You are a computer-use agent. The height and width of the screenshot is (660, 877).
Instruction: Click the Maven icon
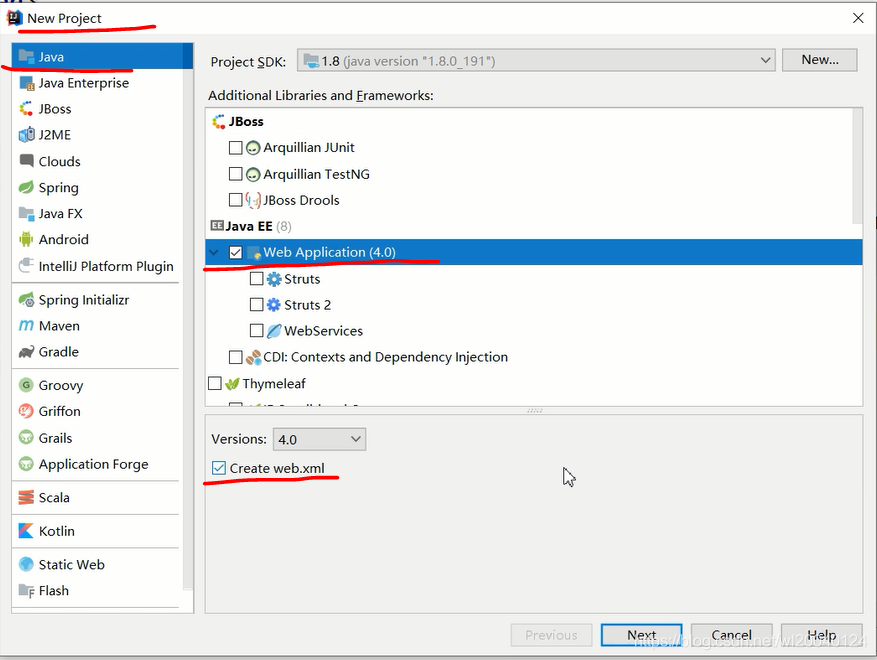click(26, 326)
